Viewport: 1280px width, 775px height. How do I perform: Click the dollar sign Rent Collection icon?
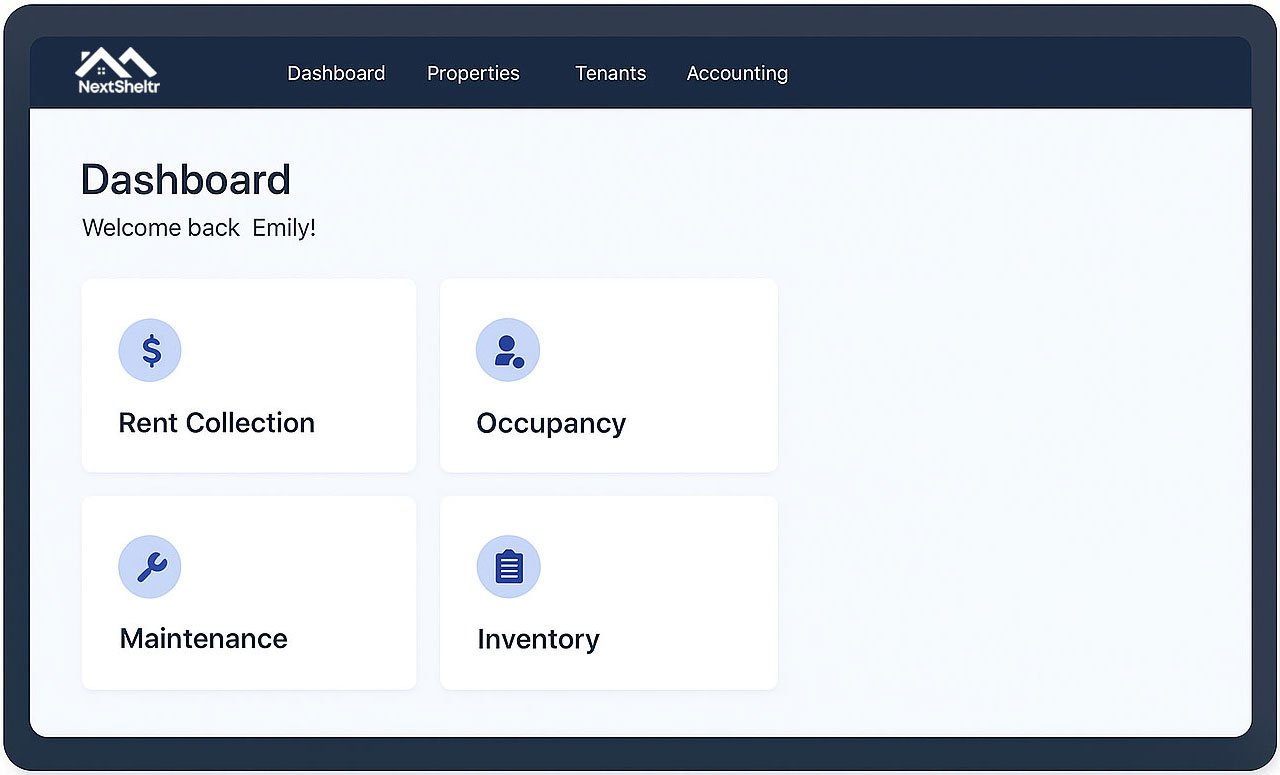pyautogui.click(x=150, y=350)
